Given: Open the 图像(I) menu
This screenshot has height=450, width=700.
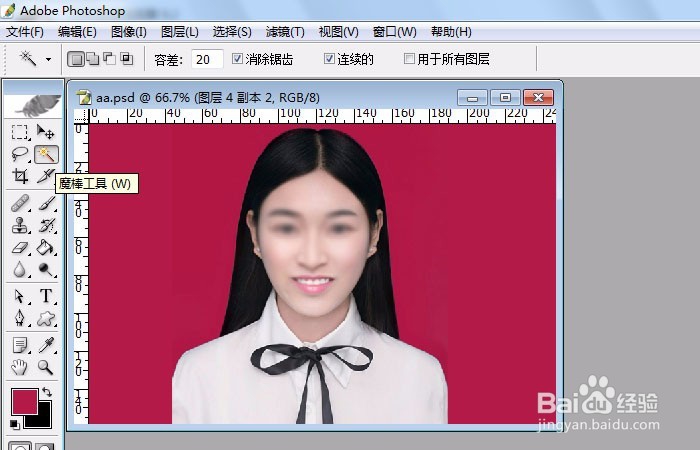Looking at the screenshot, I should 129,32.
